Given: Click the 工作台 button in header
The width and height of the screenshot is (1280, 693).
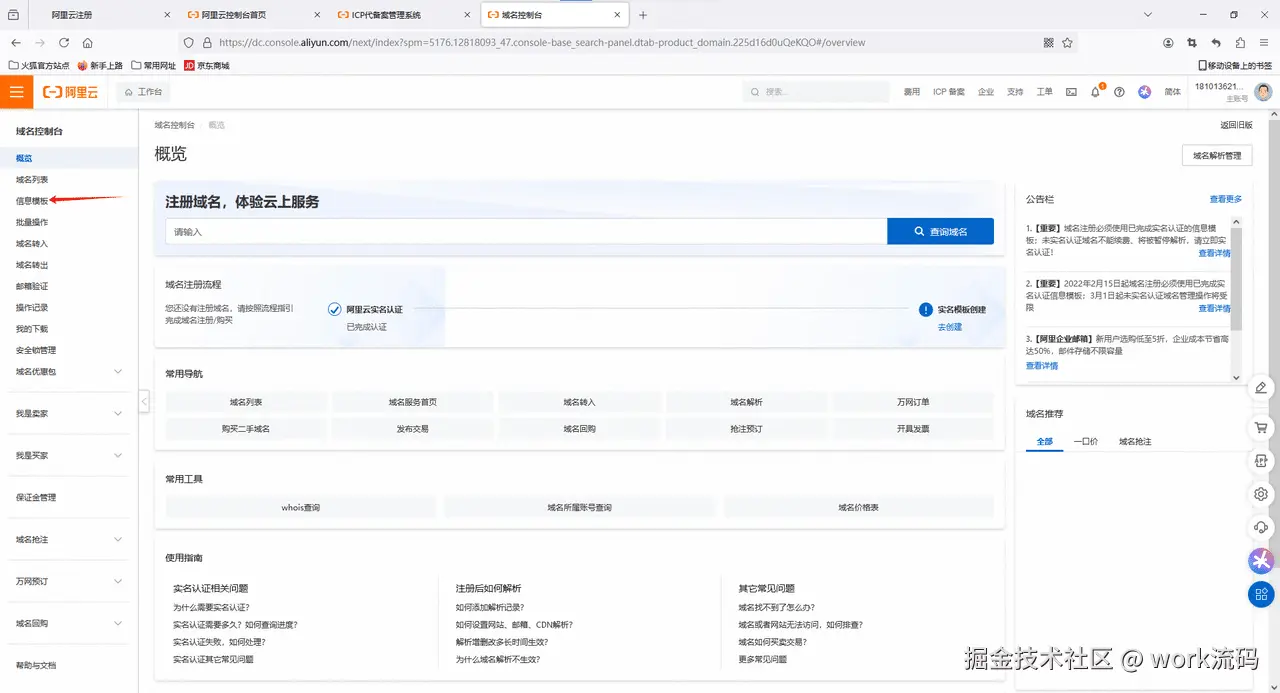Looking at the screenshot, I should pos(143,92).
